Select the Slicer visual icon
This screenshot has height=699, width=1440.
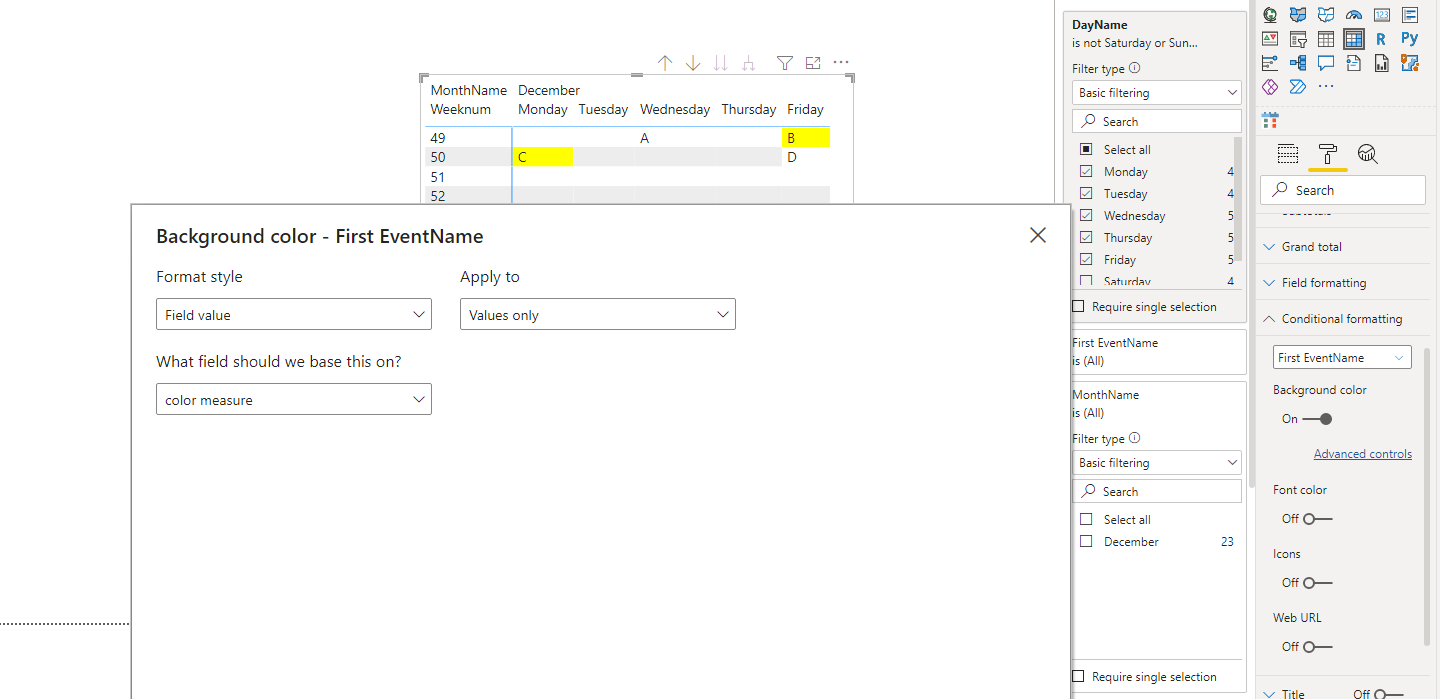(1298, 39)
